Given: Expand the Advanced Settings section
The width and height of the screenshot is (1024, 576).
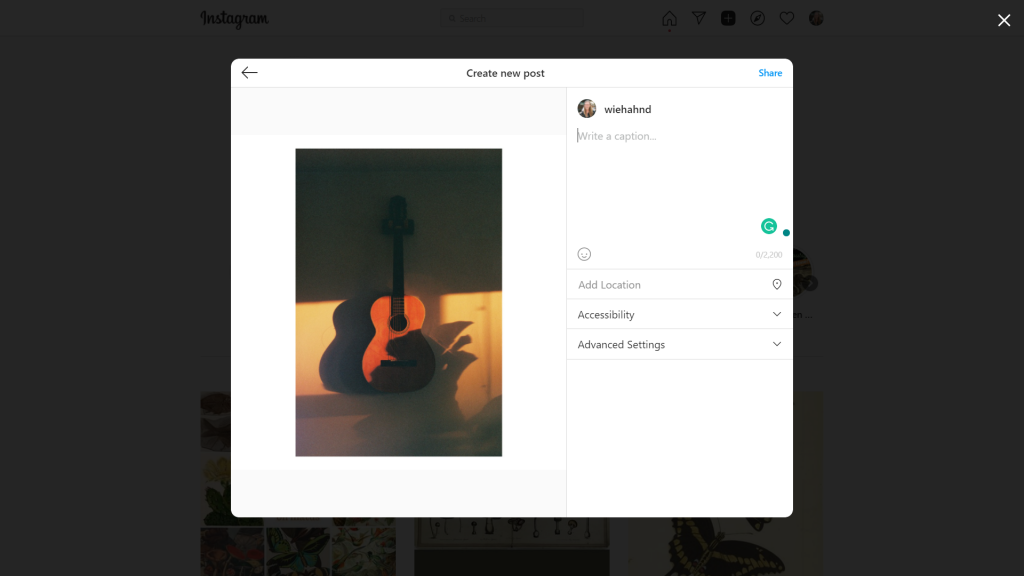Looking at the screenshot, I should [679, 345].
